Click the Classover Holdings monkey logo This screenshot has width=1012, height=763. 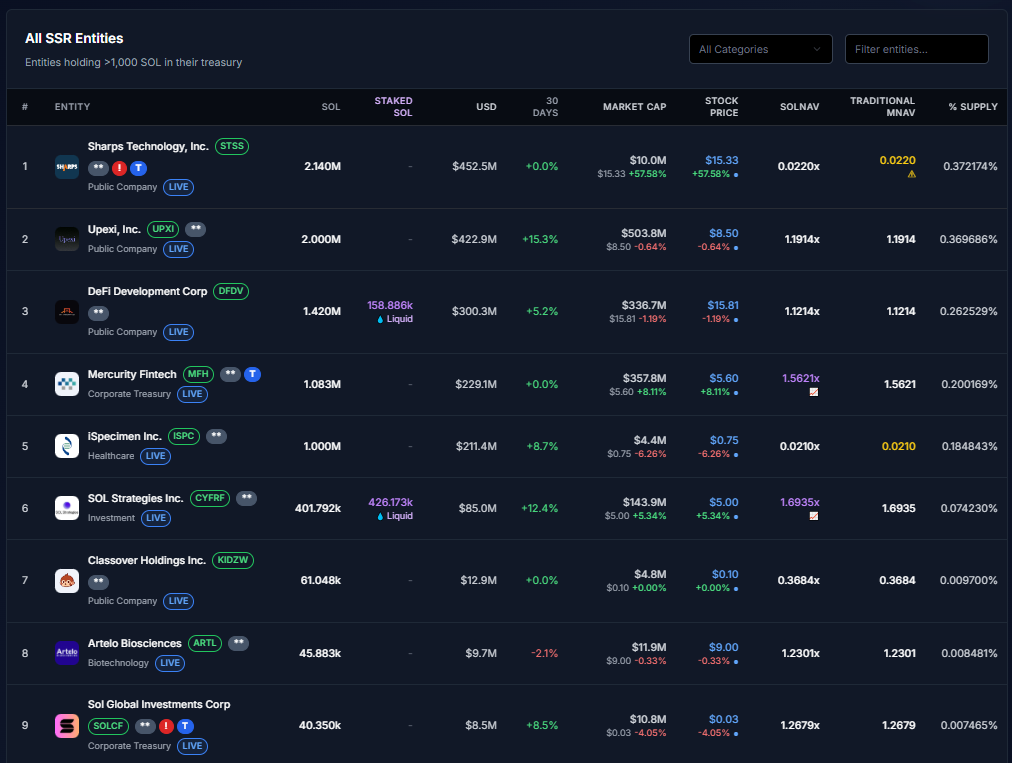[67, 581]
